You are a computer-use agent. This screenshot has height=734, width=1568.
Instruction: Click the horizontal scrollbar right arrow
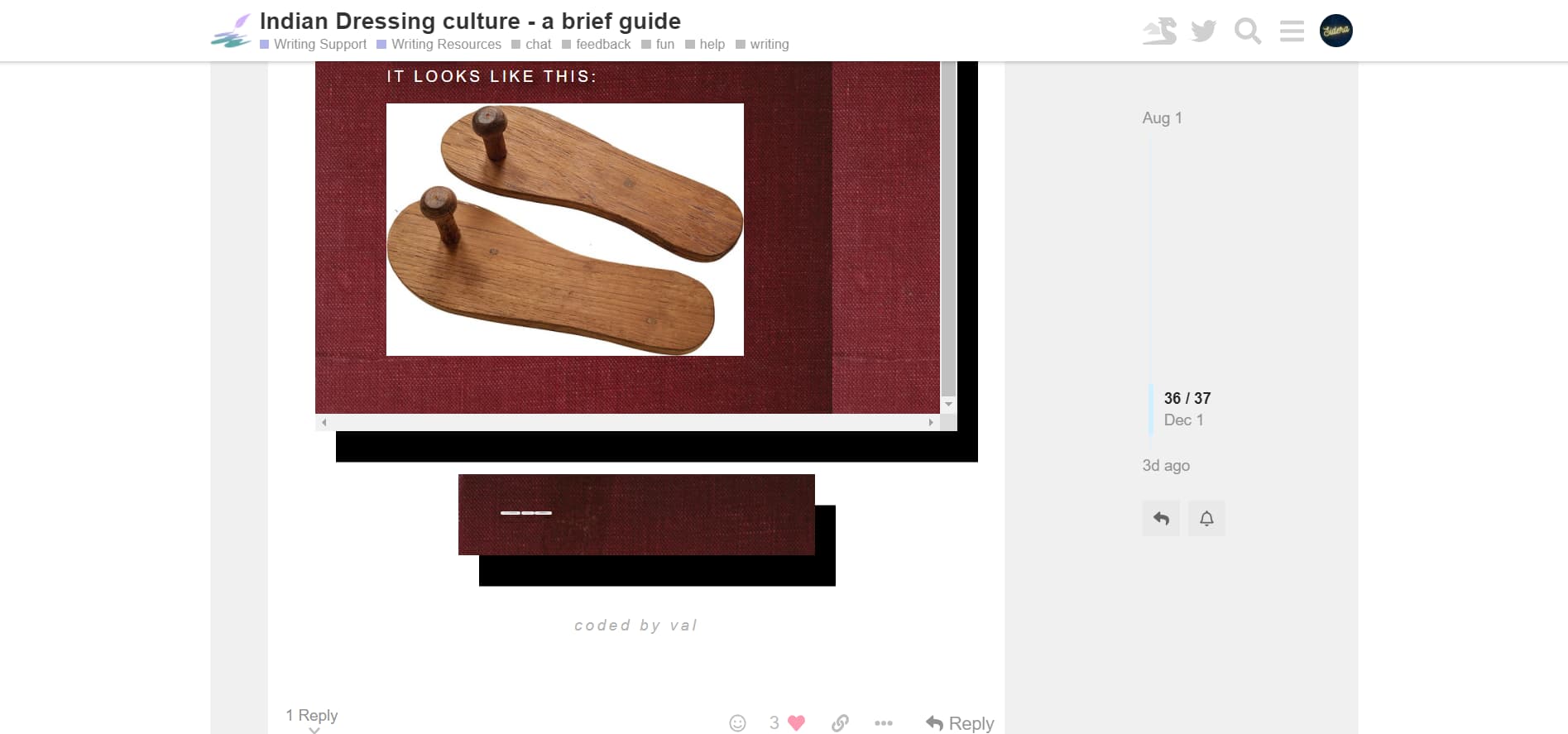[x=931, y=423]
